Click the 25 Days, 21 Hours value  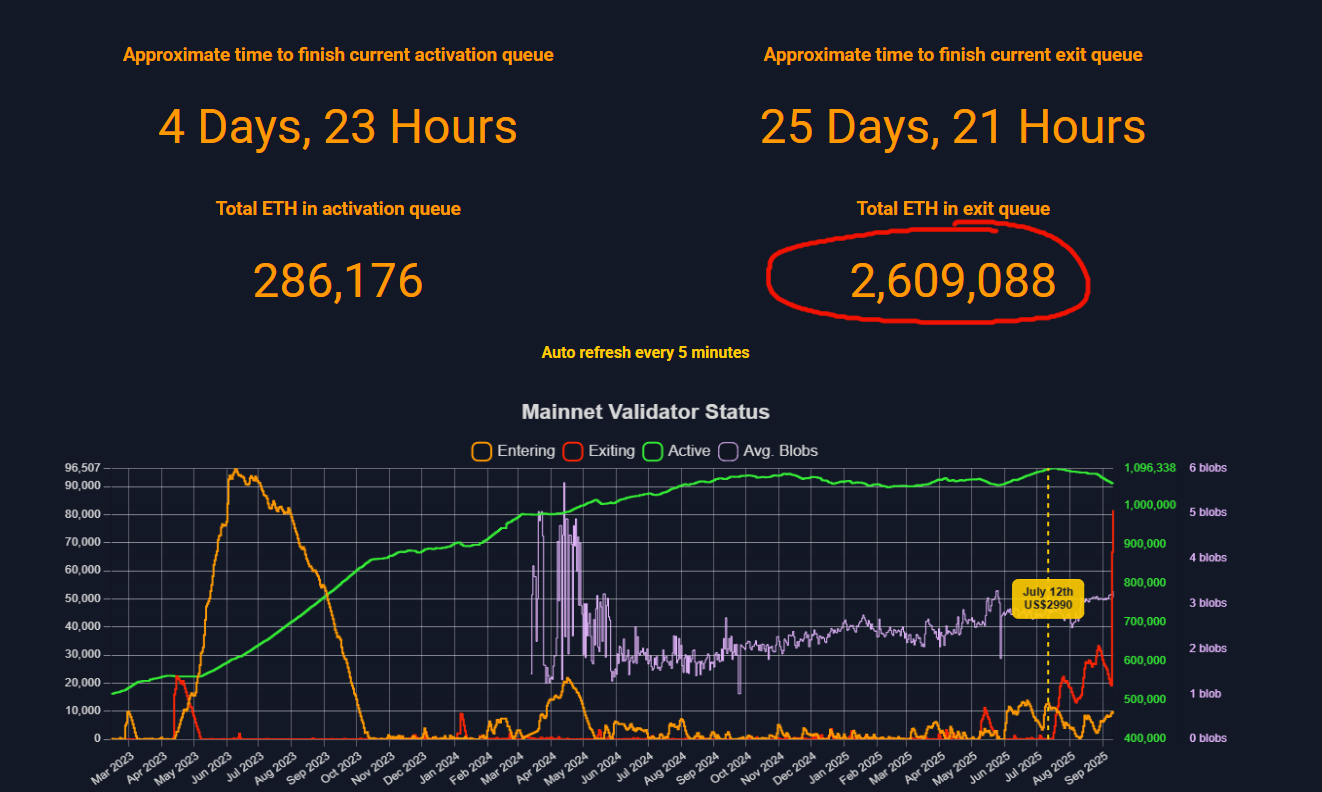tap(953, 127)
